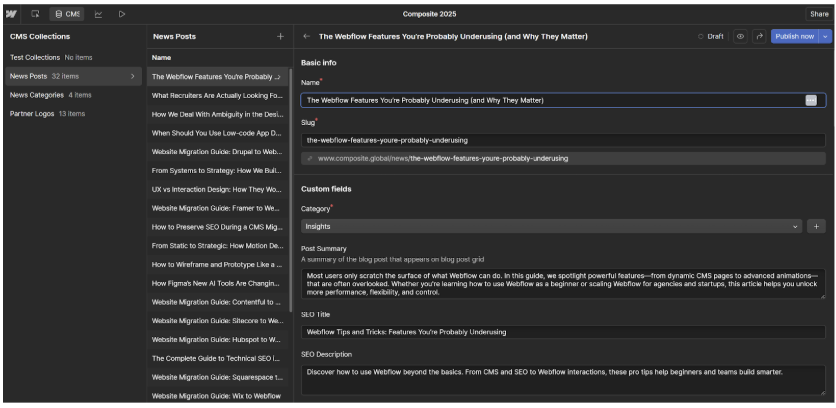Open 'How Figma's New AI Tools' post
The image size is (836, 408).
(x=218, y=283)
